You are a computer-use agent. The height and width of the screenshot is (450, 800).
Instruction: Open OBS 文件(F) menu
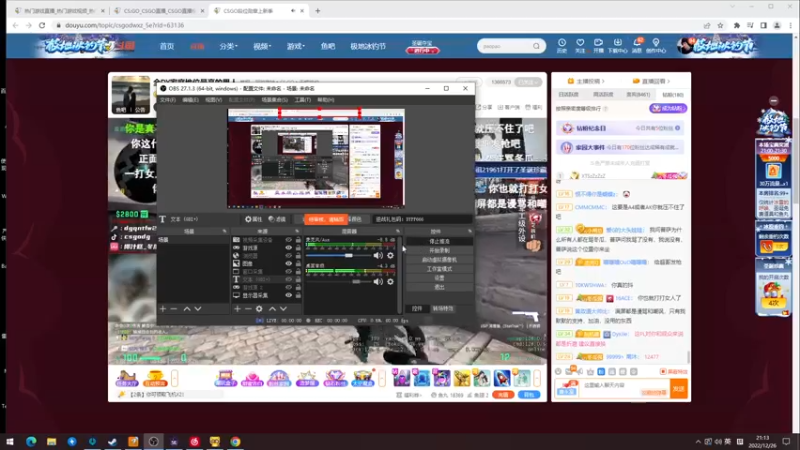click(x=167, y=100)
